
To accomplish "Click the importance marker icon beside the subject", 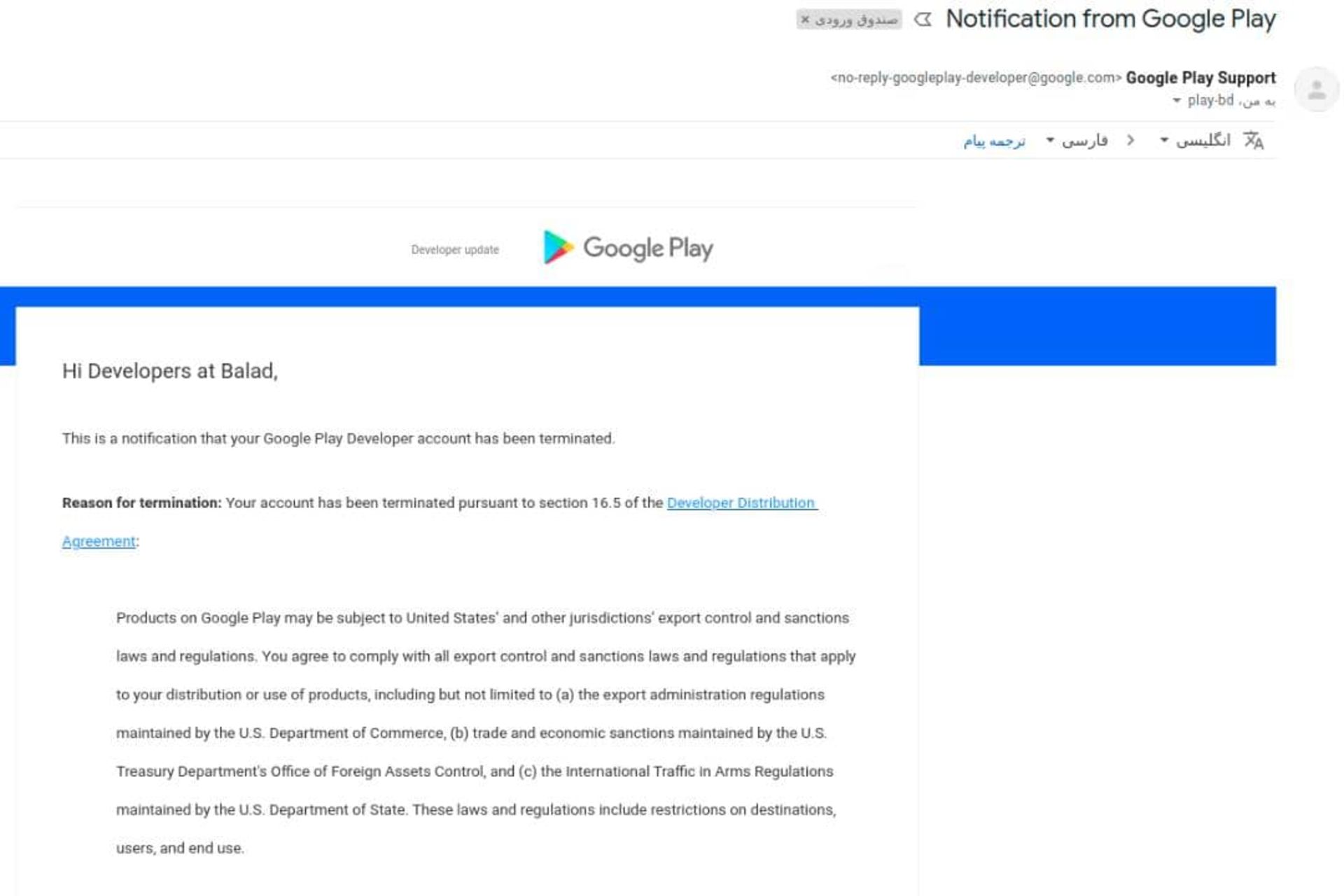I will (923, 20).
